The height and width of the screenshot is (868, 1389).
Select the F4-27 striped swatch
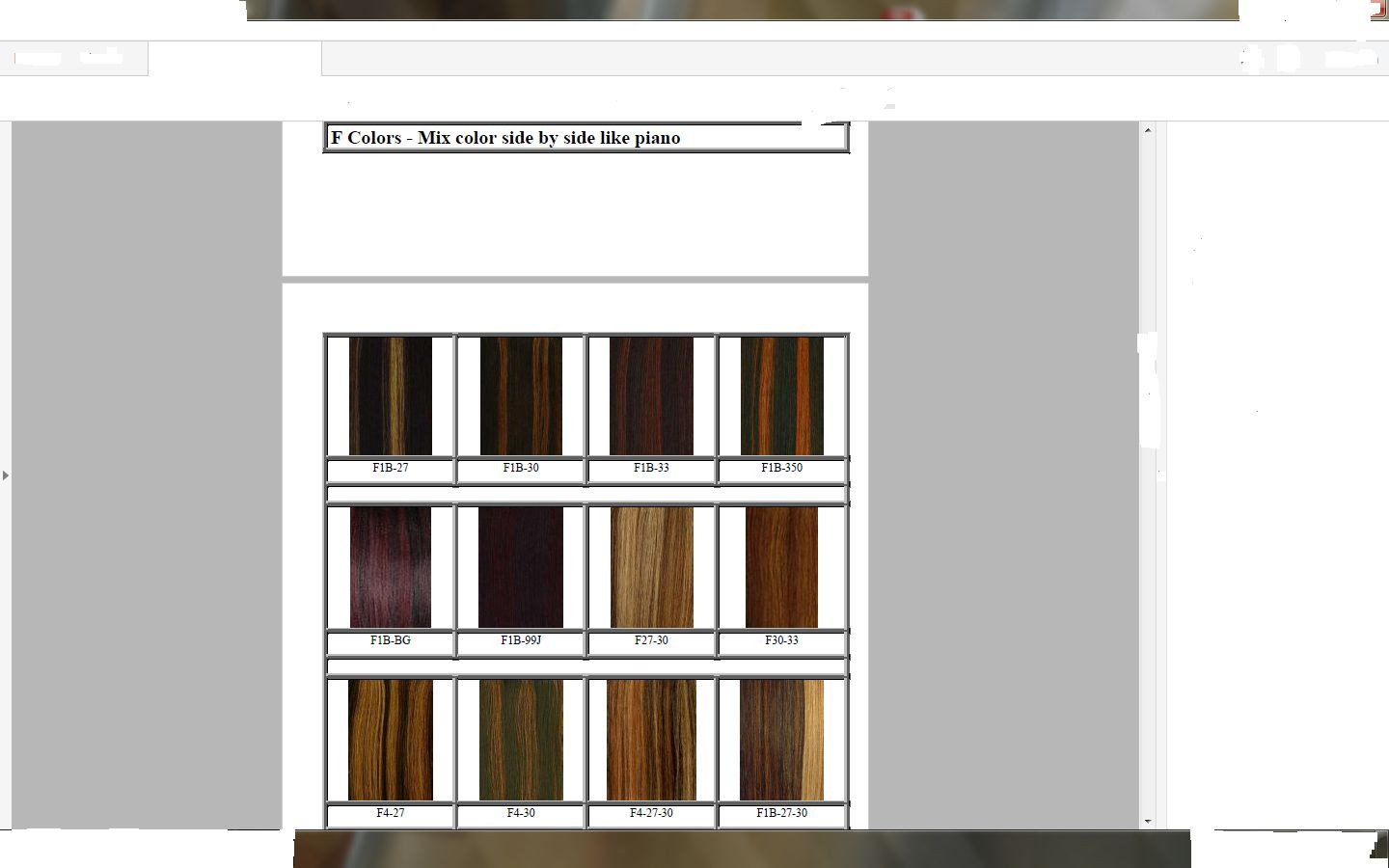click(x=391, y=740)
